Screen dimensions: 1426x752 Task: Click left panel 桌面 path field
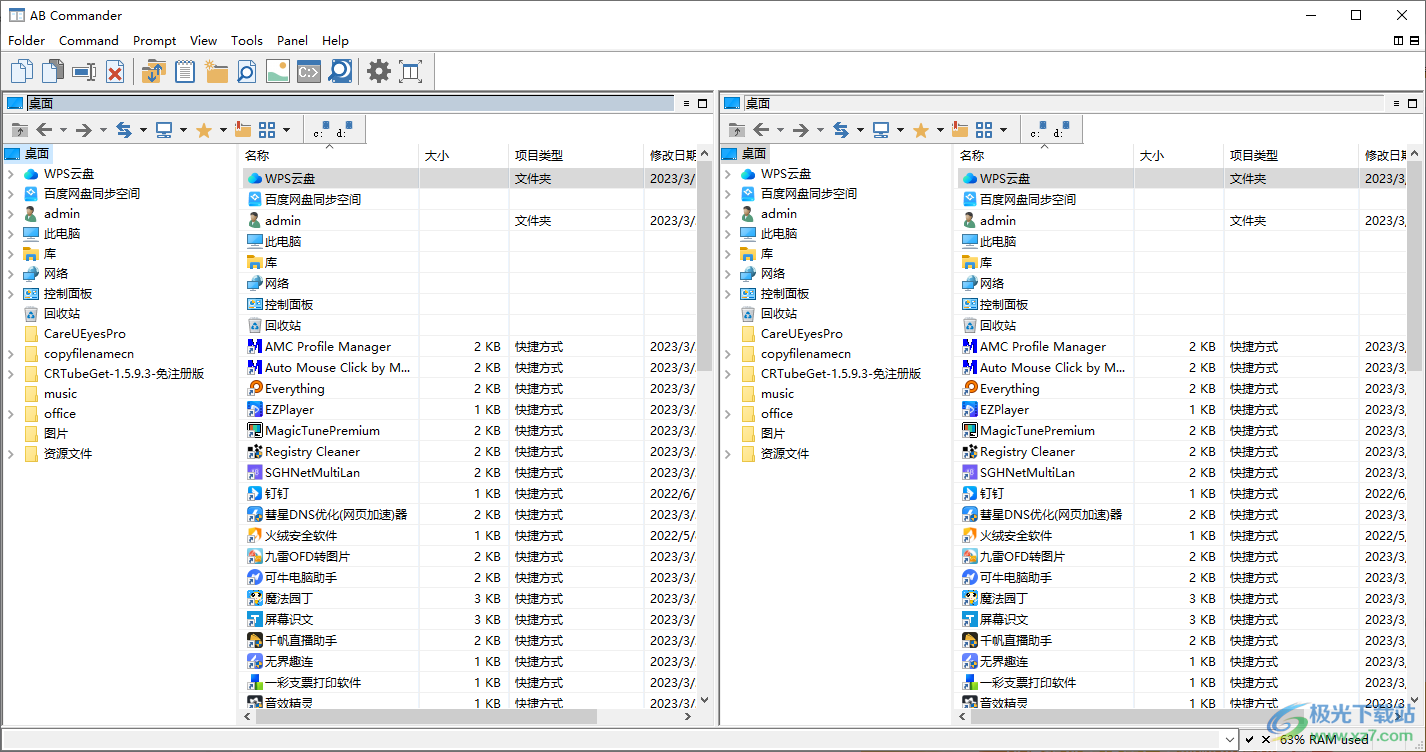350,103
